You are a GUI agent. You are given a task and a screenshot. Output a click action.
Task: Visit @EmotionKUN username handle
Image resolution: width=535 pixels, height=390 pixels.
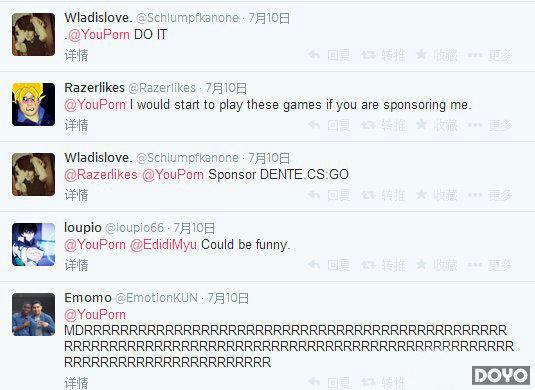click(157, 298)
